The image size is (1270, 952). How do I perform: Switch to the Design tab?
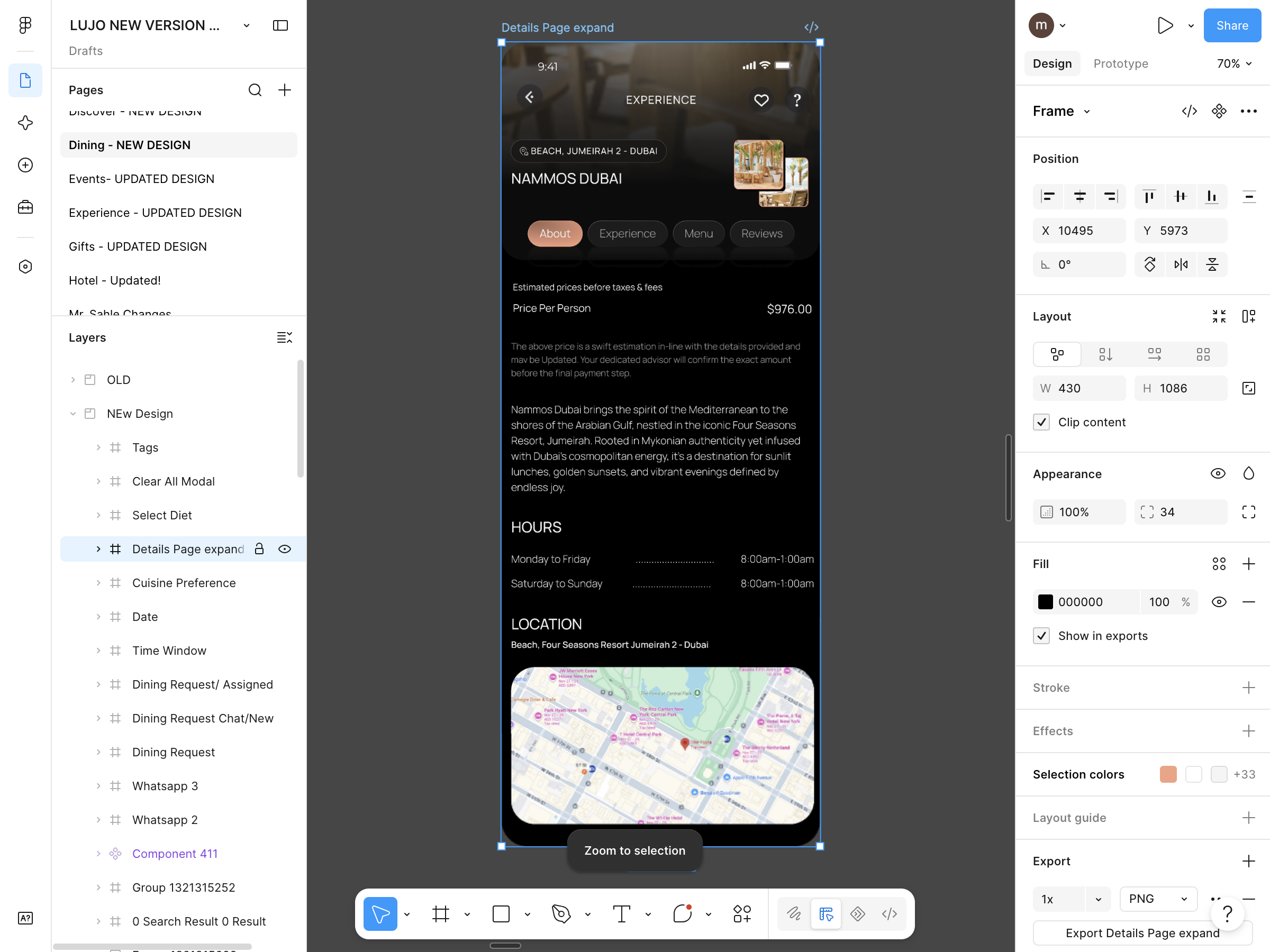1052,63
